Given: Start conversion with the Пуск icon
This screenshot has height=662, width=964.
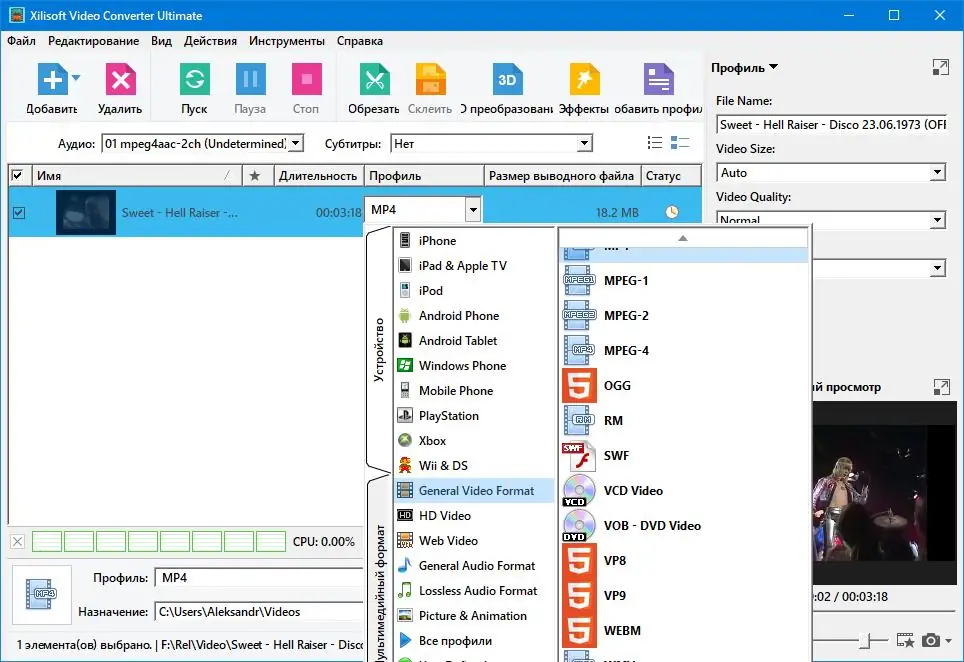Looking at the screenshot, I should (x=194, y=79).
